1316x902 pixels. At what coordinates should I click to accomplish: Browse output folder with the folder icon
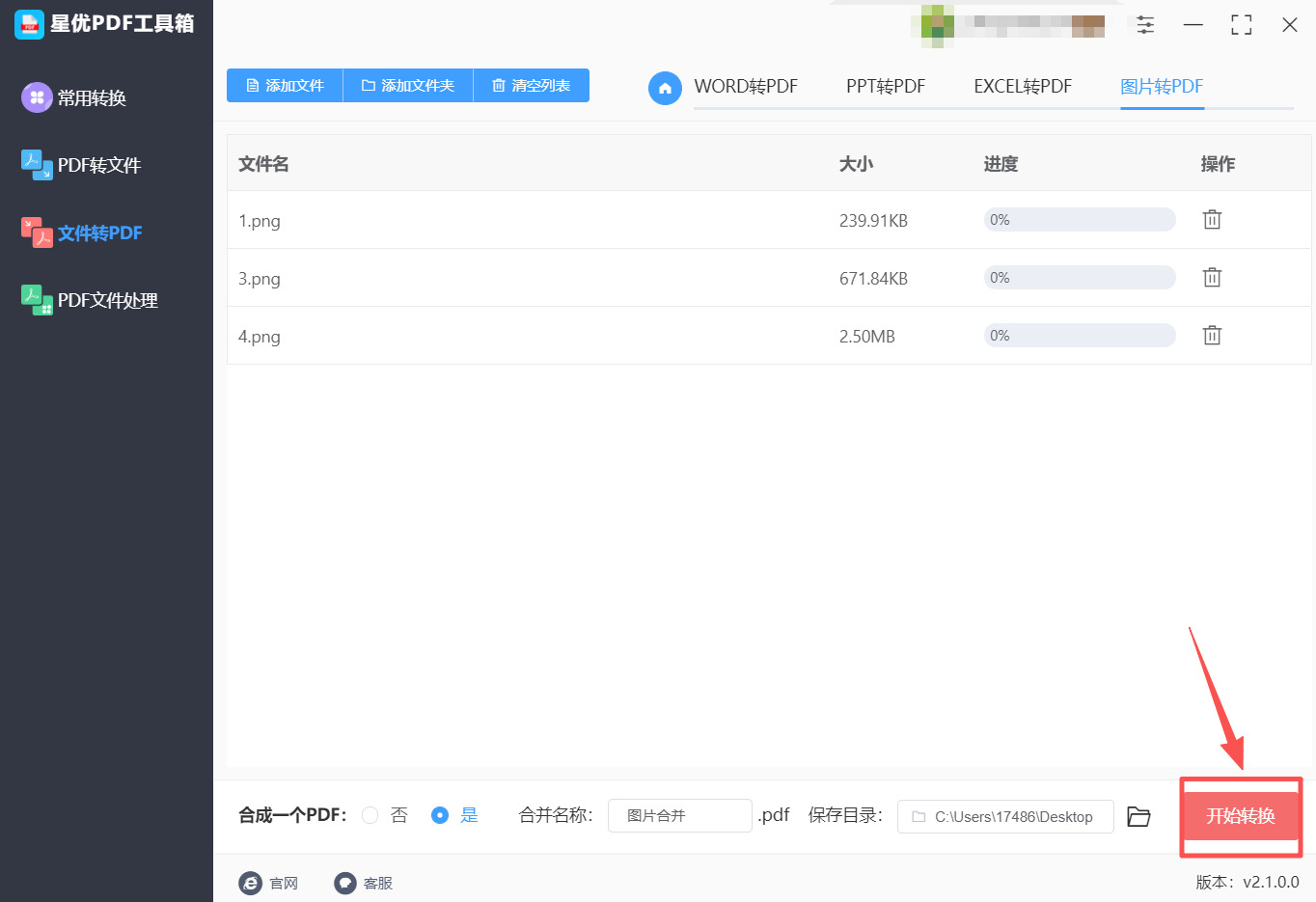[x=1139, y=817]
